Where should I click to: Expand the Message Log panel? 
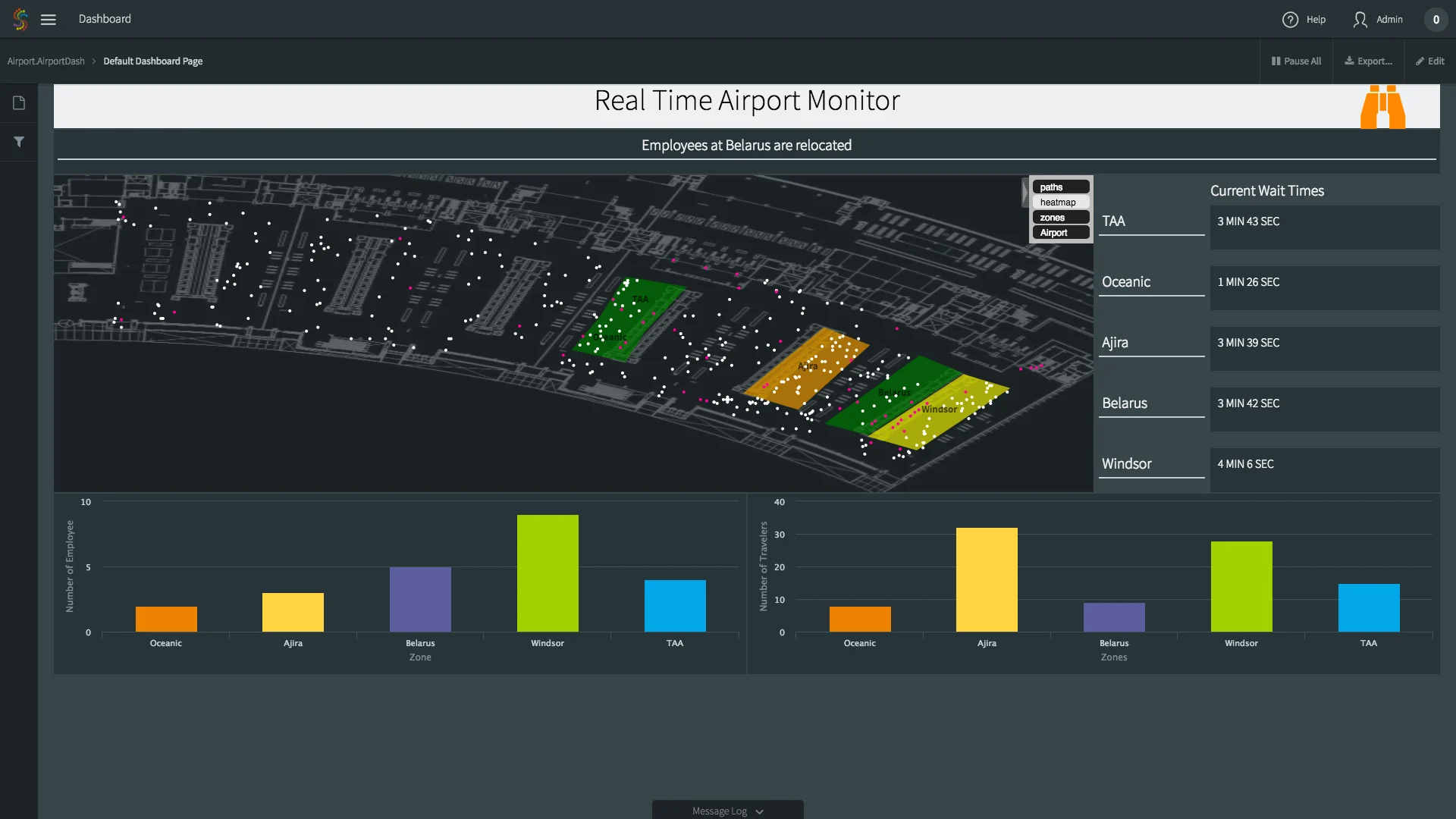(x=727, y=811)
